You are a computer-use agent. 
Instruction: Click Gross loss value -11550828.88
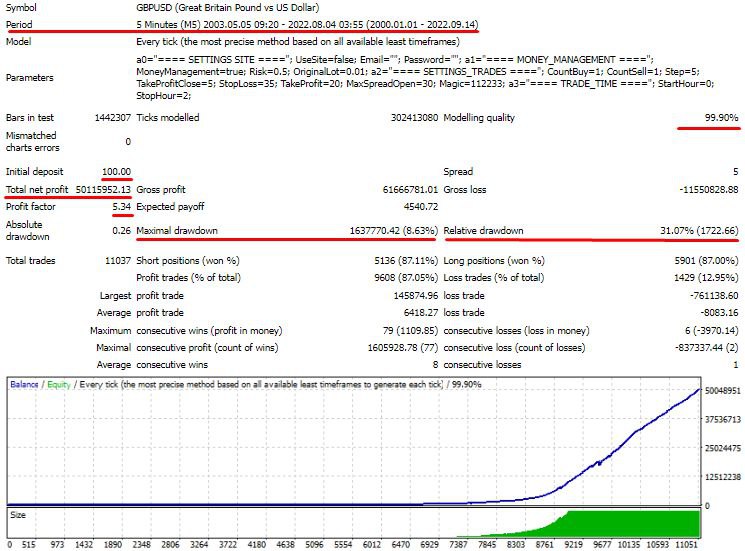tap(708, 190)
